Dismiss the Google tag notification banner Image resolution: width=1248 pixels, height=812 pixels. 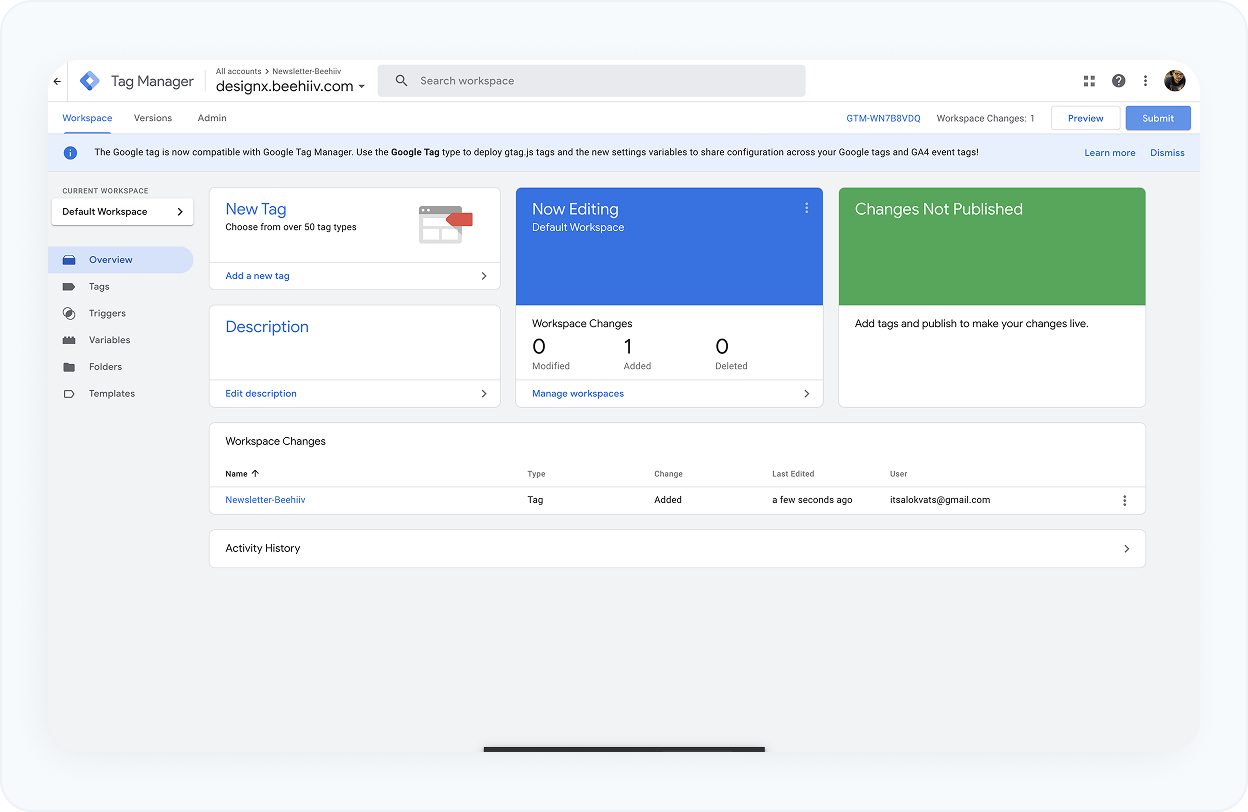point(1167,153)
